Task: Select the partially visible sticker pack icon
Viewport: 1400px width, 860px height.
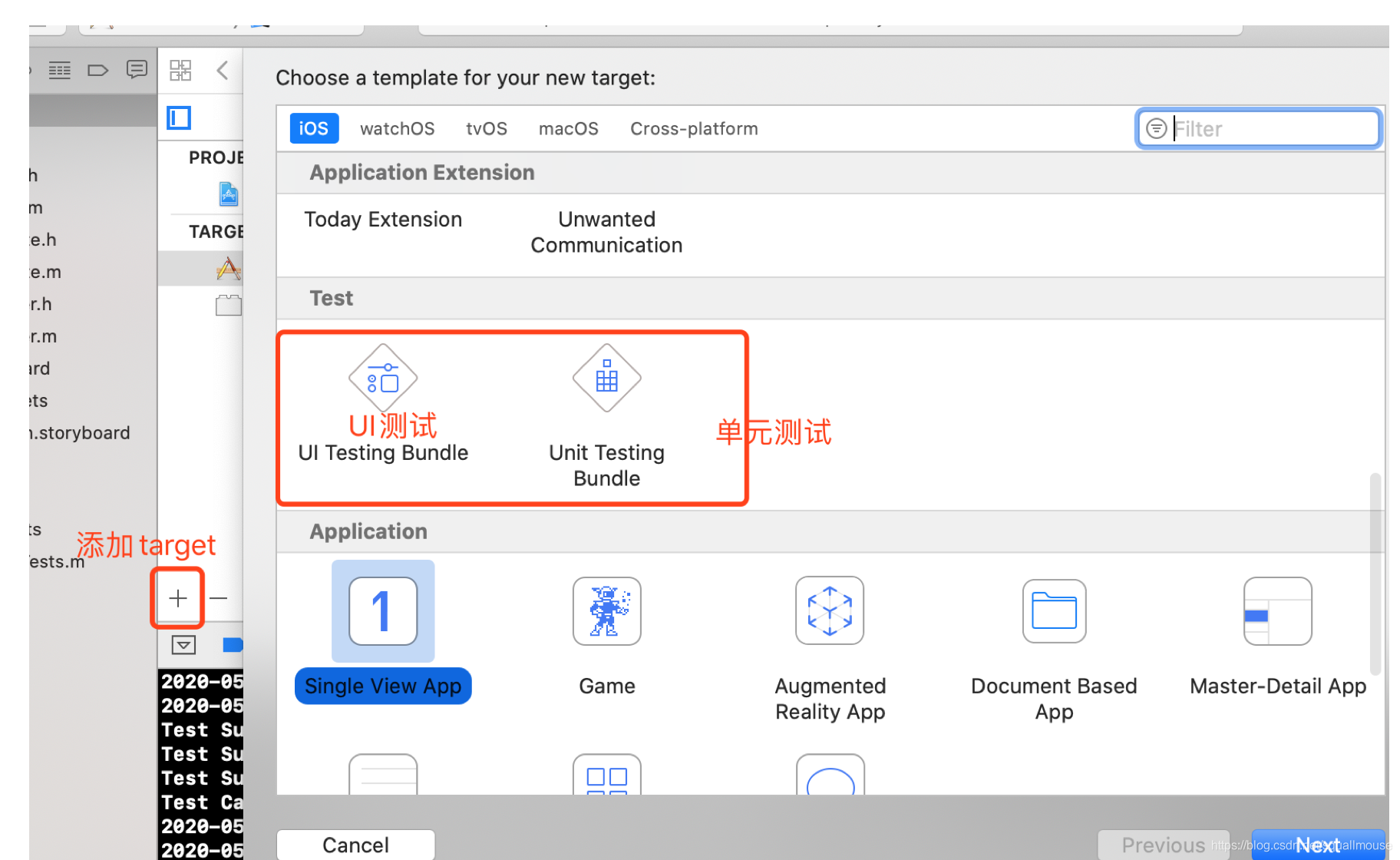Action: pos(830,774)
